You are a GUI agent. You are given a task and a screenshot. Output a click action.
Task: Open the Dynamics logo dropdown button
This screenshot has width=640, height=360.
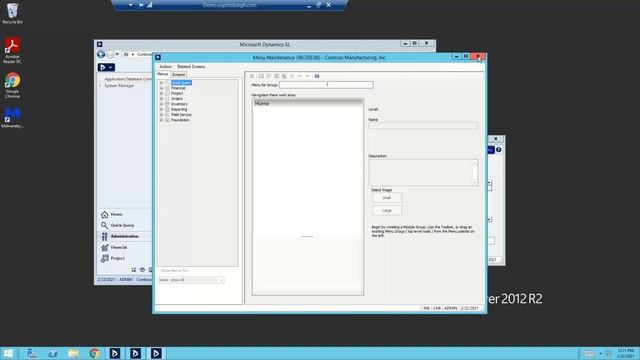(106, 67)
